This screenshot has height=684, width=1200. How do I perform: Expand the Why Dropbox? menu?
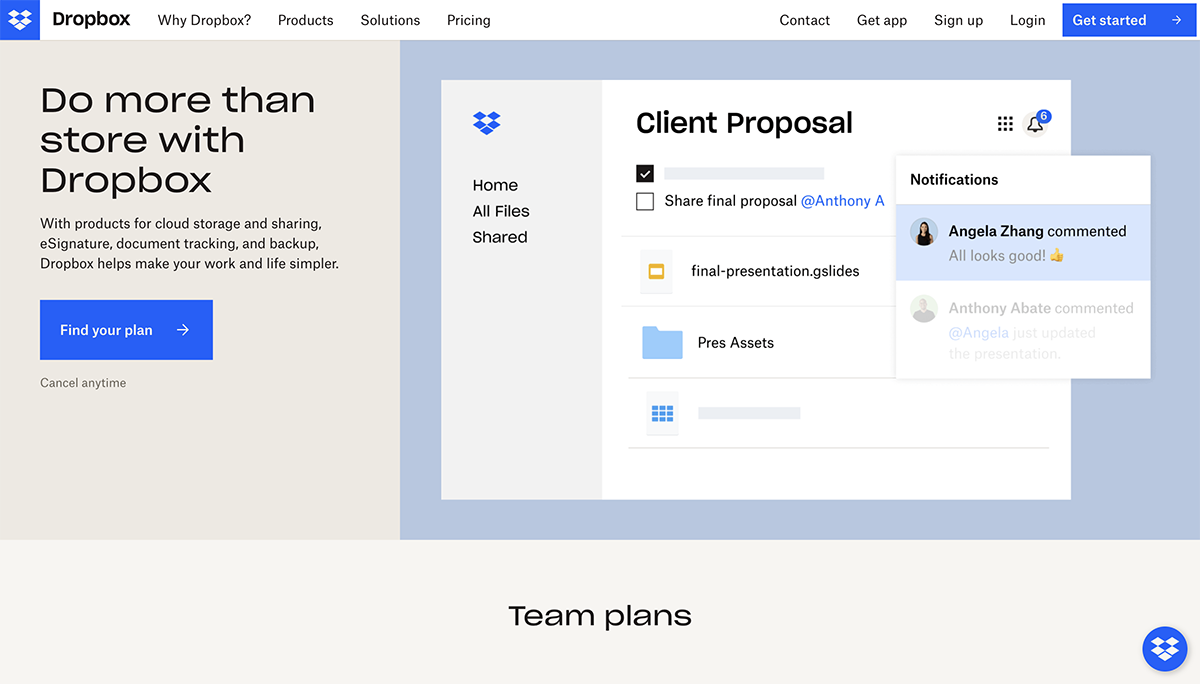coord(204,20)
